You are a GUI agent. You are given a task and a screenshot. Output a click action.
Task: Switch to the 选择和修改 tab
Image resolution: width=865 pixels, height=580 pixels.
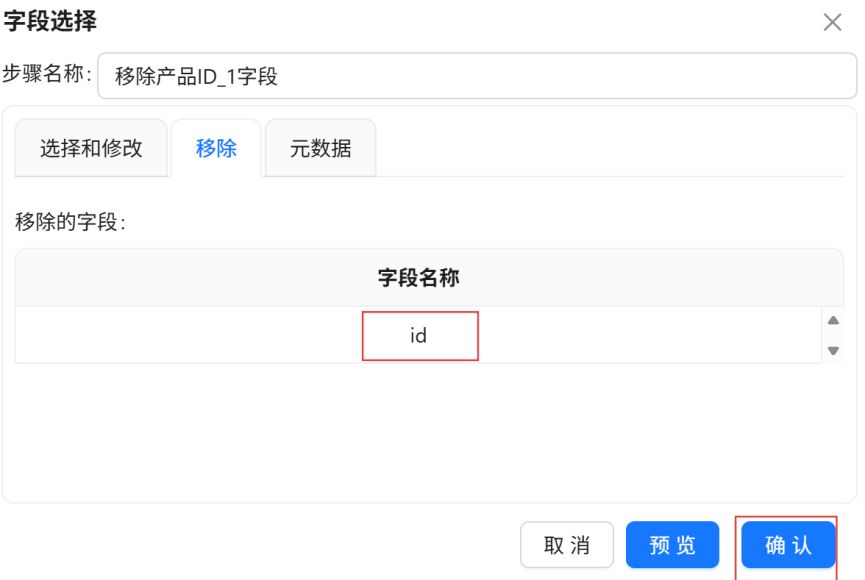91,148
